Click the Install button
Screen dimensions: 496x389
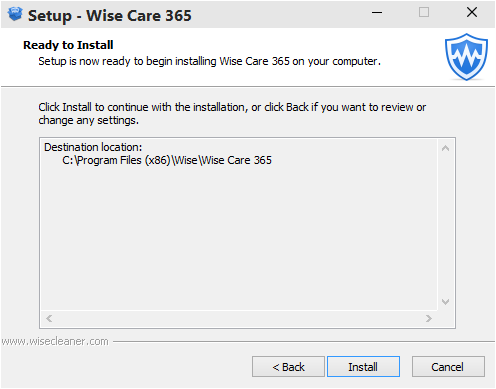tap(363, 367)
